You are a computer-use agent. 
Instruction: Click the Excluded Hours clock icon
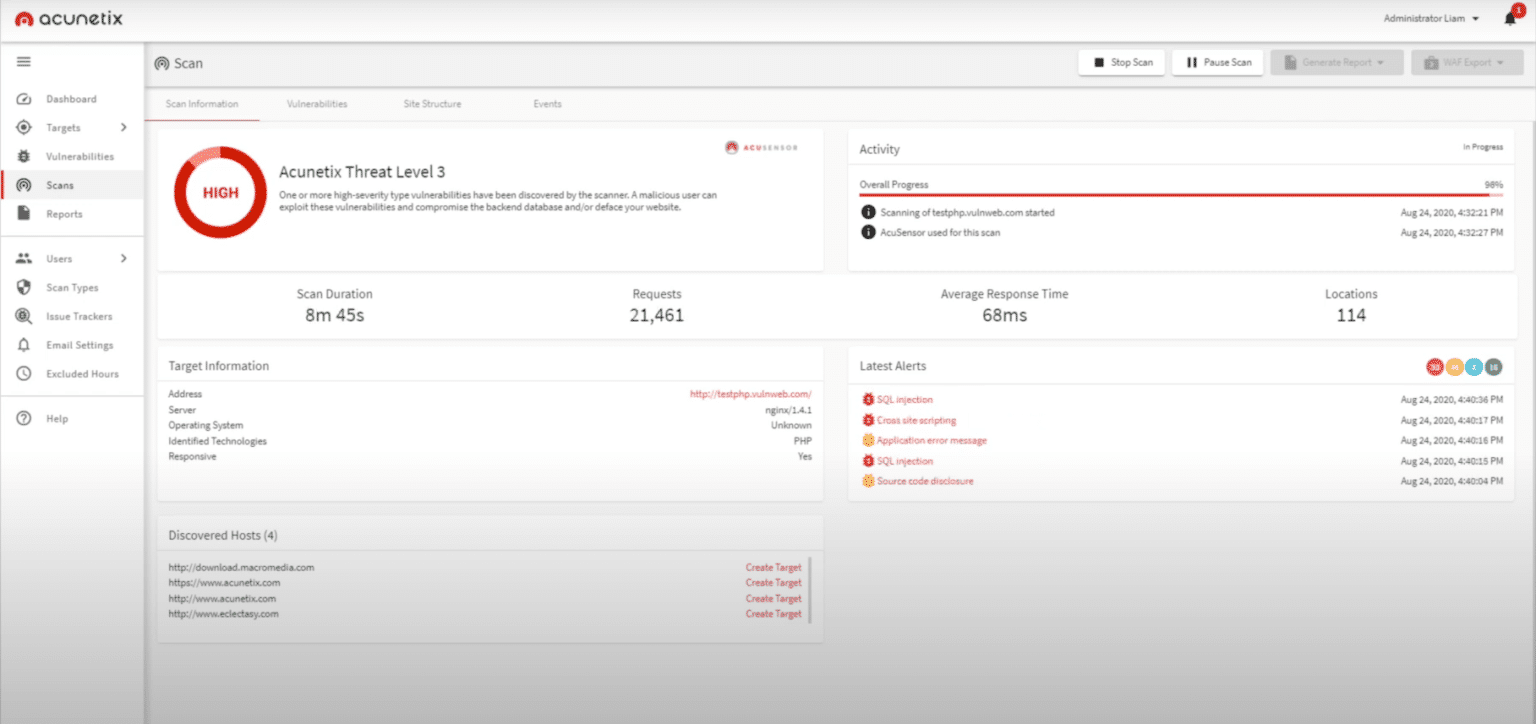pyautogui.click(x=23, y=373)
